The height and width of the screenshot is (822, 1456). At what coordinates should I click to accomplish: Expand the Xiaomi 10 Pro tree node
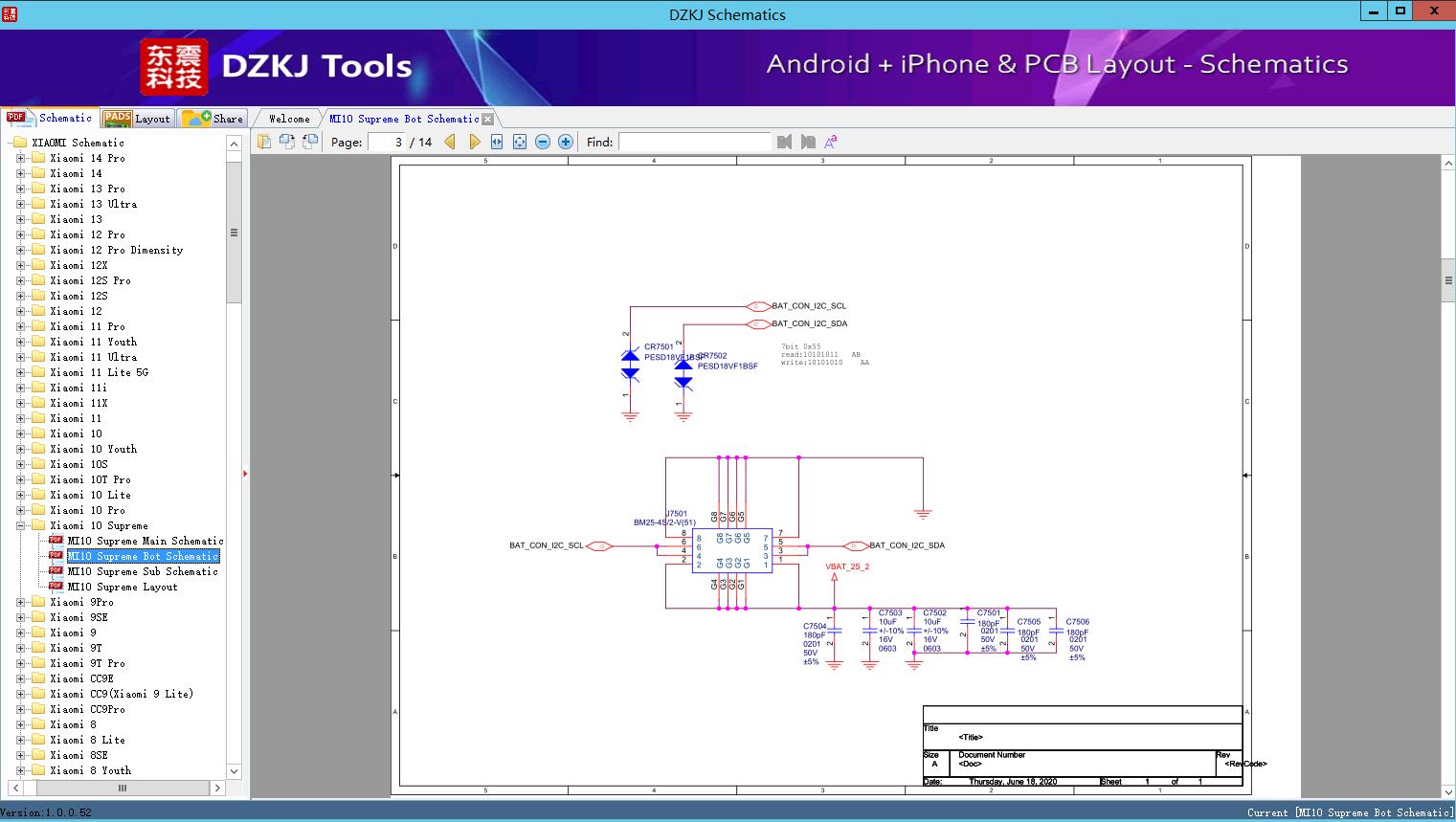click(x=20, y=510)
